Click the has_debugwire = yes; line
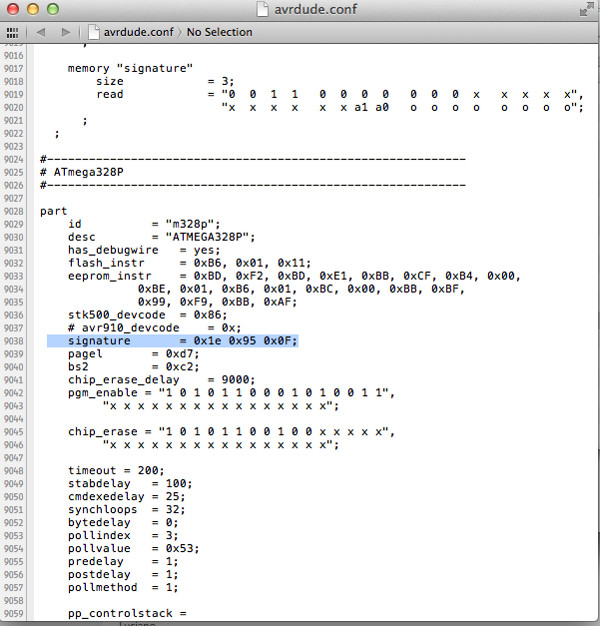 click(144, 250)
